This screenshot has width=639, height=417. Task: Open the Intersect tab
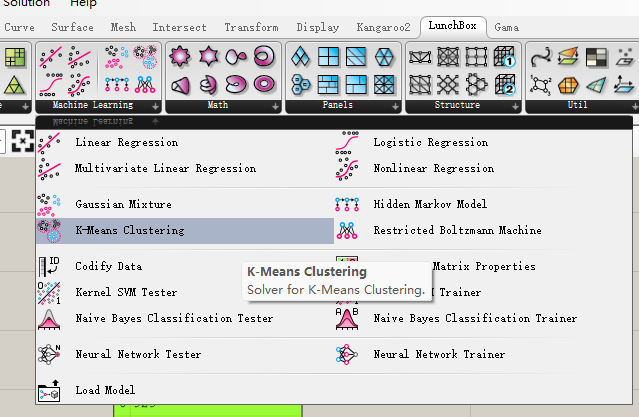point(179,27)
